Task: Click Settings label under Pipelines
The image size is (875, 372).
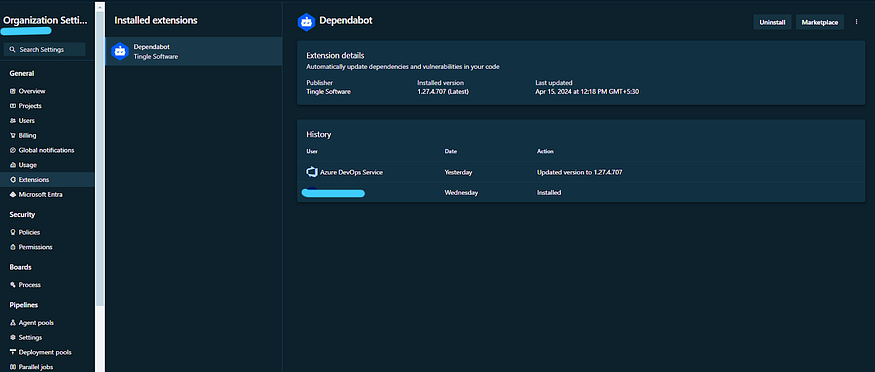Action: click(x=30, y=337)
